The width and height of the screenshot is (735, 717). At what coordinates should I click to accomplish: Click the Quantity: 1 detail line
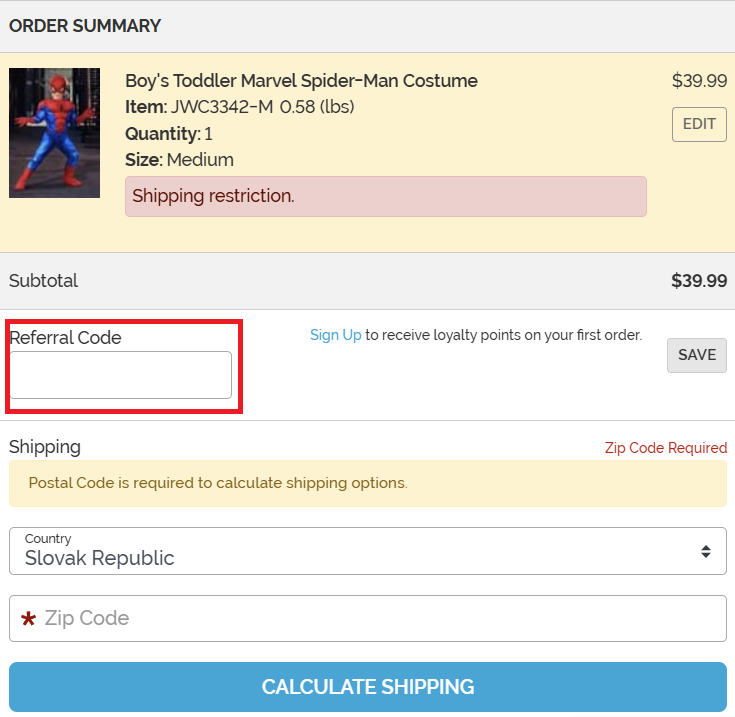click(168, 134)
